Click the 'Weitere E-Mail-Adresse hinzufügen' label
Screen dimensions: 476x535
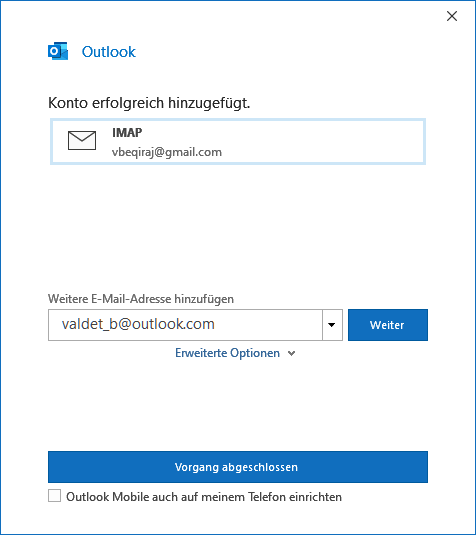[x=141, y=299]
